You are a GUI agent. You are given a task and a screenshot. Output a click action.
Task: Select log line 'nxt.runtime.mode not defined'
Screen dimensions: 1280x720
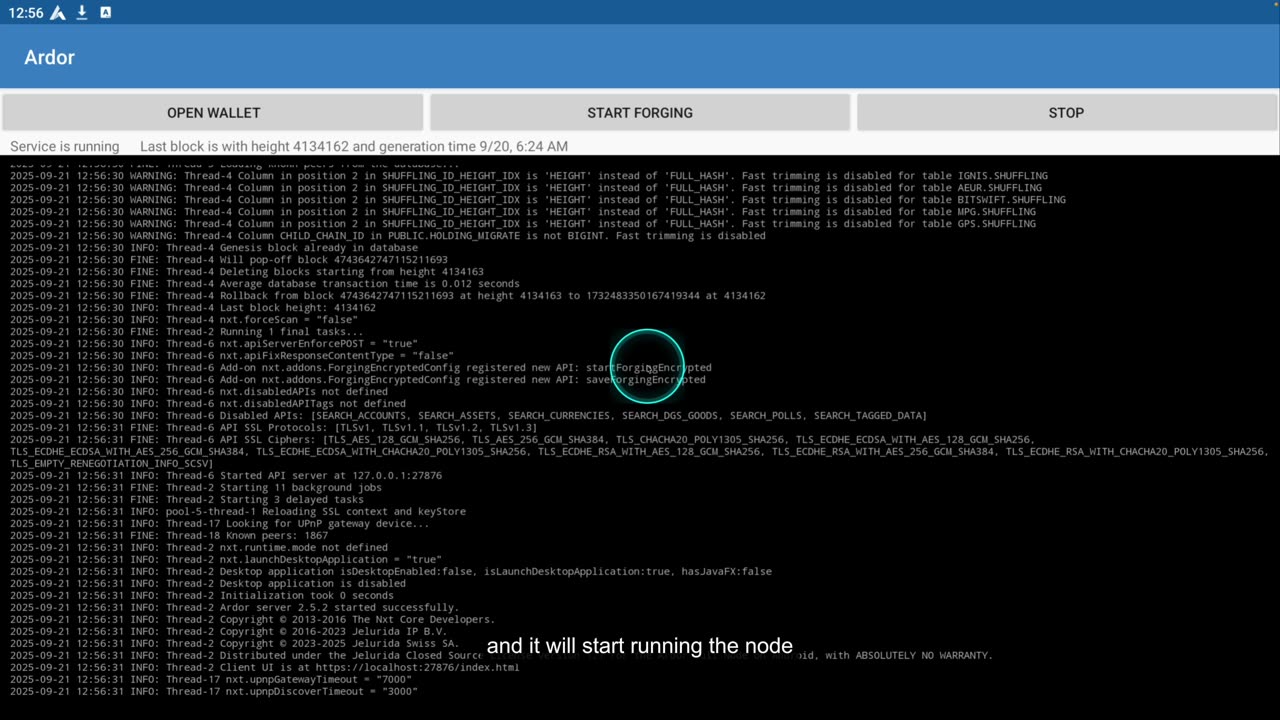[199, 548]
